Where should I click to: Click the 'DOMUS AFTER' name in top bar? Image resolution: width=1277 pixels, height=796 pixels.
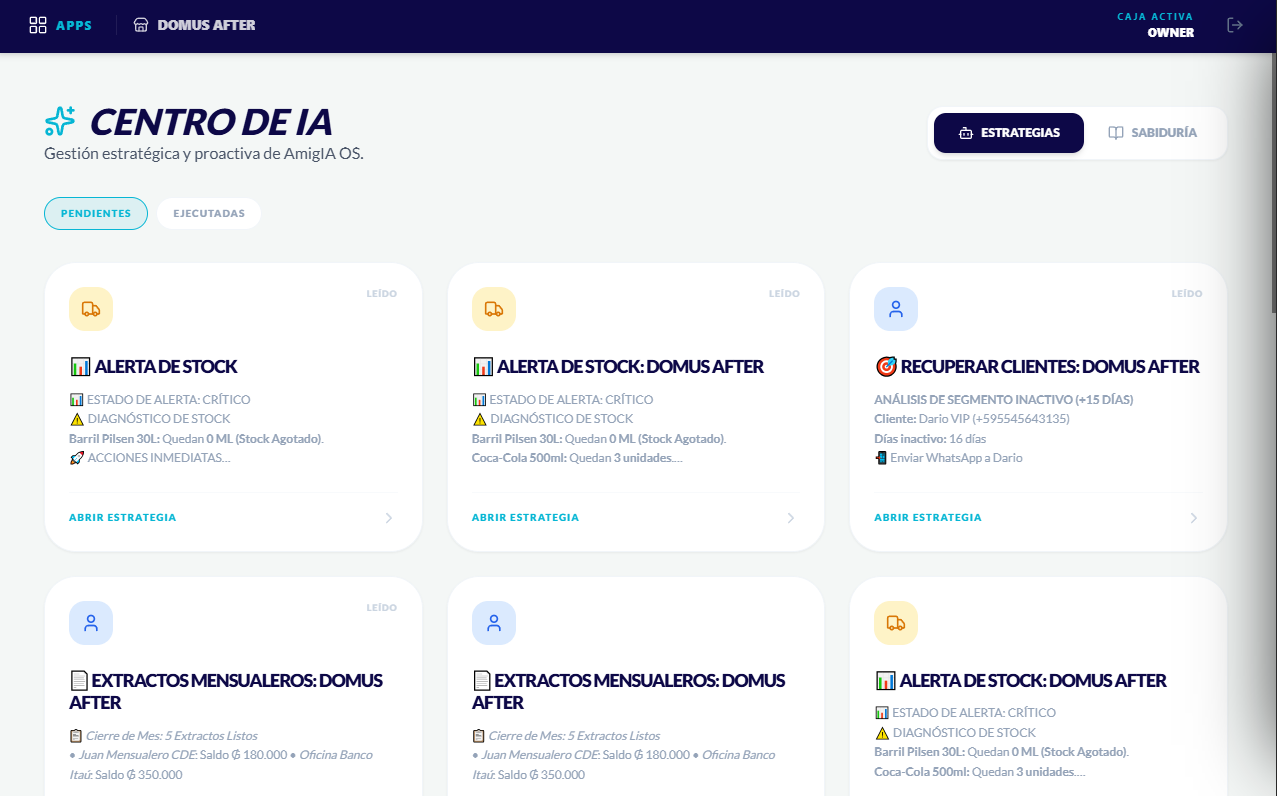(x=207, y=25)
